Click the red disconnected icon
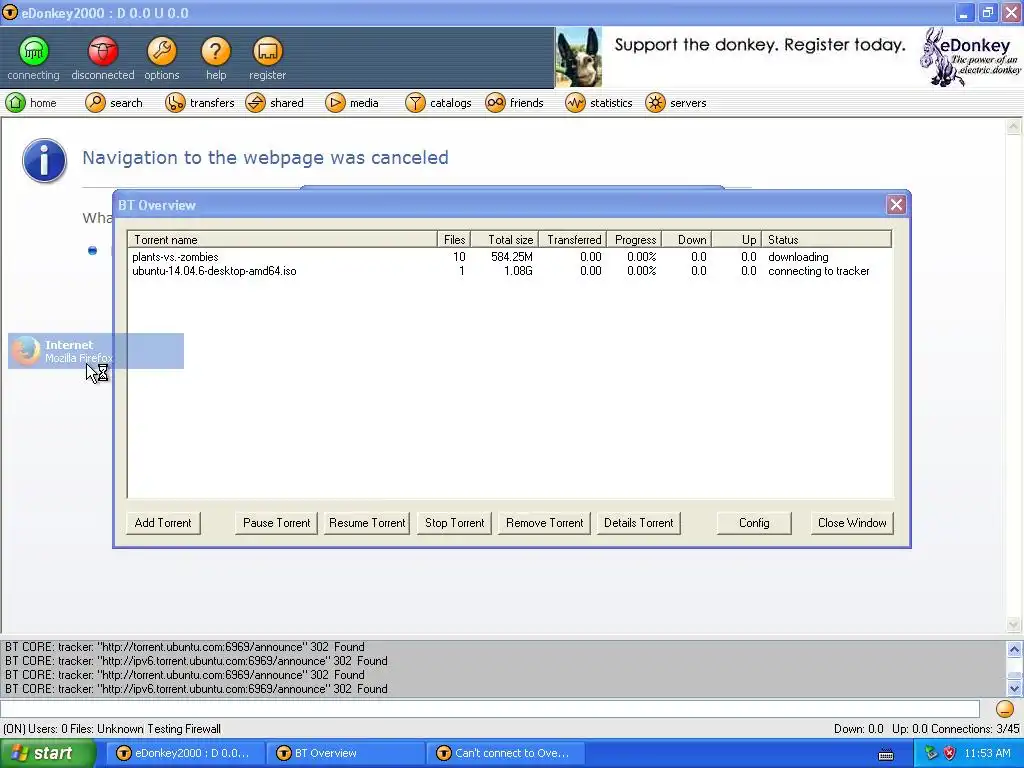Screen dimensions: 1024x768 (103, 51)
